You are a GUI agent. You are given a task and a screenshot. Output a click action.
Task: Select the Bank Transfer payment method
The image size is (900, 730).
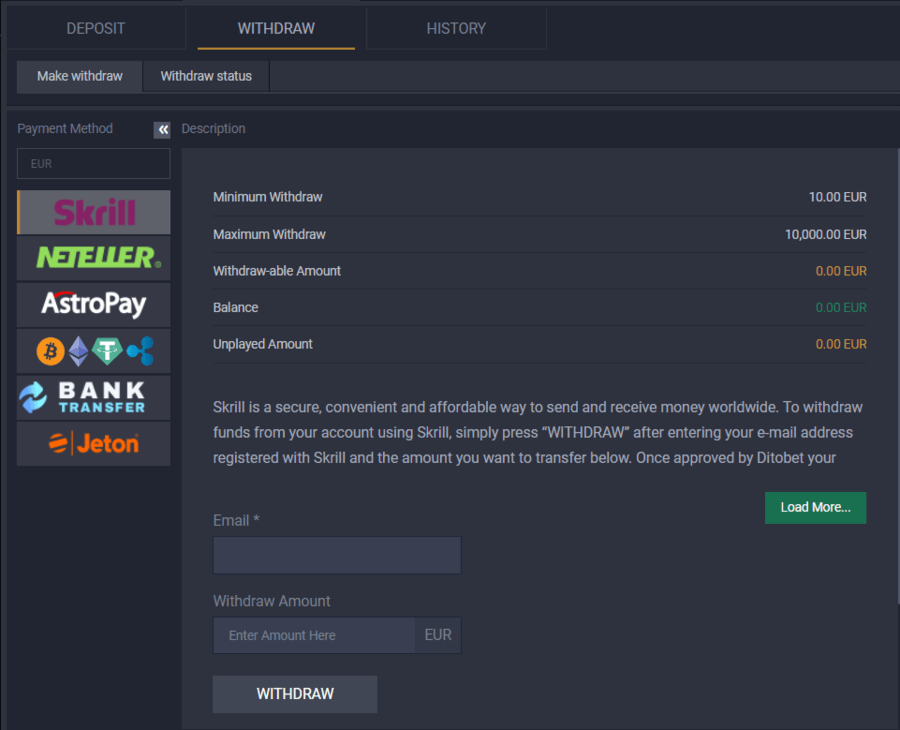(x=94, y=397)
